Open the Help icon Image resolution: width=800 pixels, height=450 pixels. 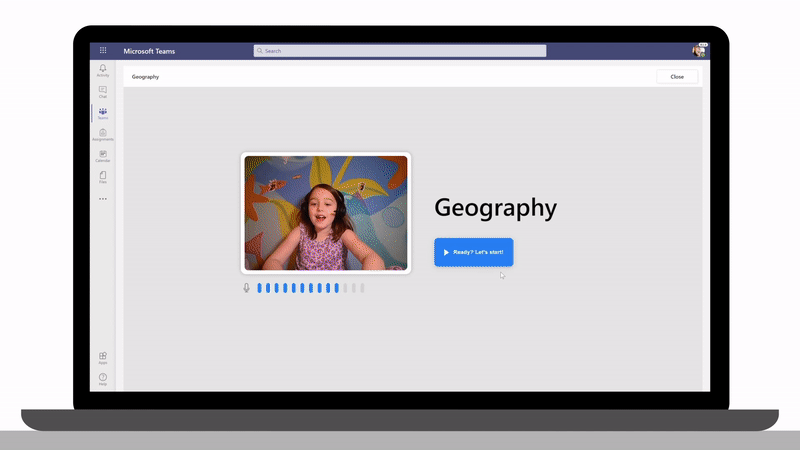(x=103, y=379)
